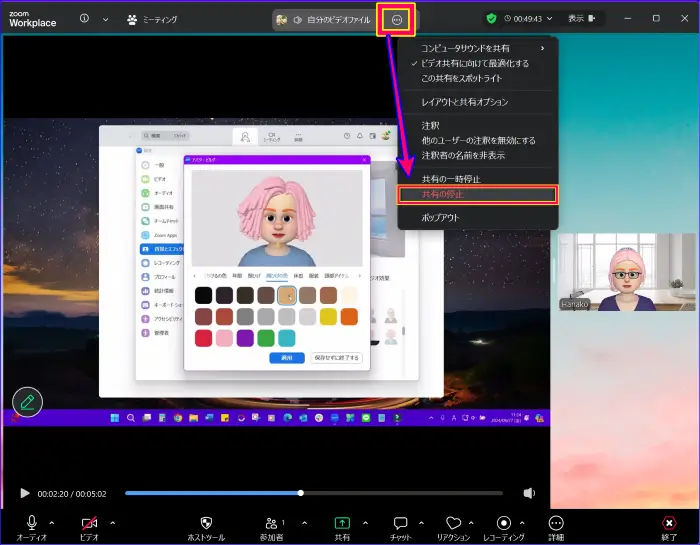Open the チャット chat panel
The image size is (700, 545).
pyautogui.click(x=400, y=523)
